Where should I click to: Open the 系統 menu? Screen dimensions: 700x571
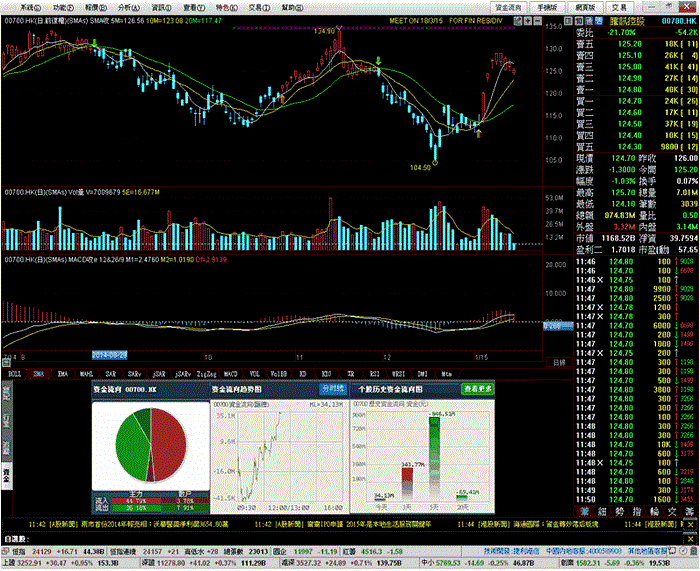pos(30,8)
